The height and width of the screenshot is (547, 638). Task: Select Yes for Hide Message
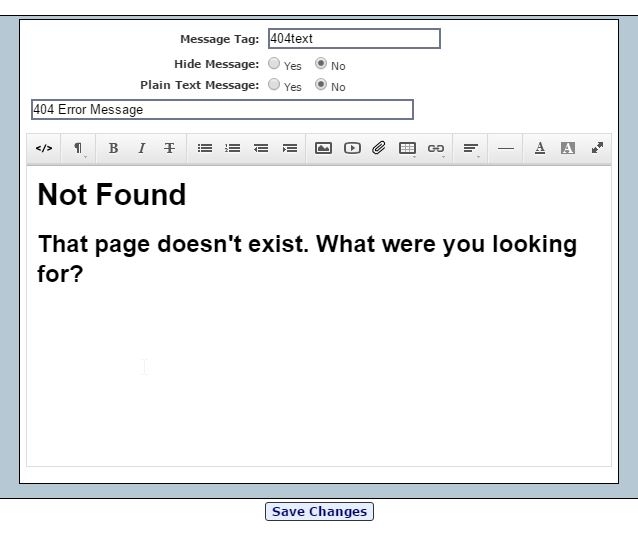[x=274, y=63]
